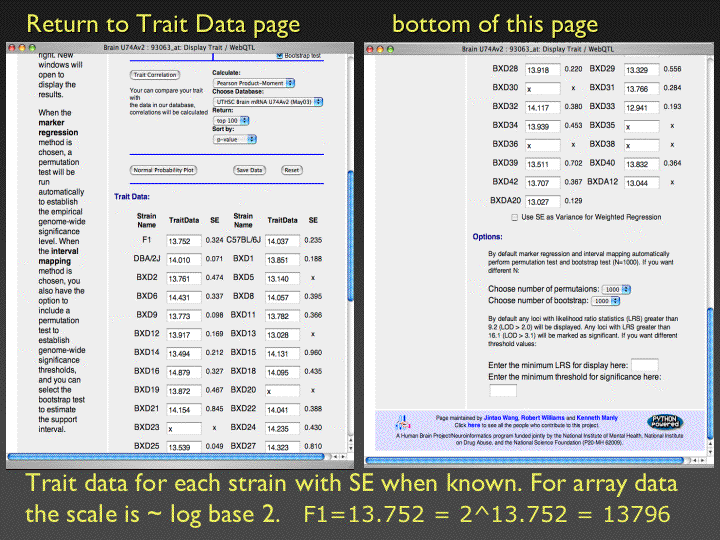This screenshot has width=720, height=540.
Task: Open the 'top 100' Return dropdown
Action: coord(233,120)
